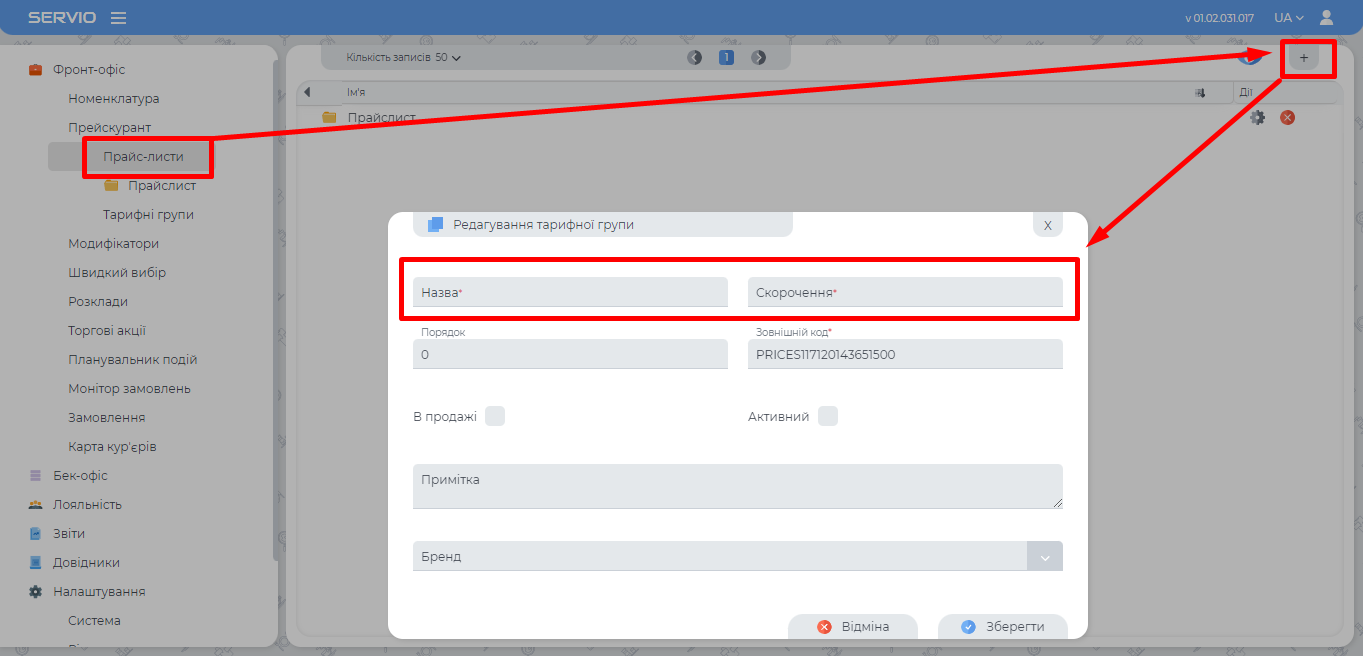1363x656 pixels.
Task: Click the Відміна button
Action: click(853, 627)
